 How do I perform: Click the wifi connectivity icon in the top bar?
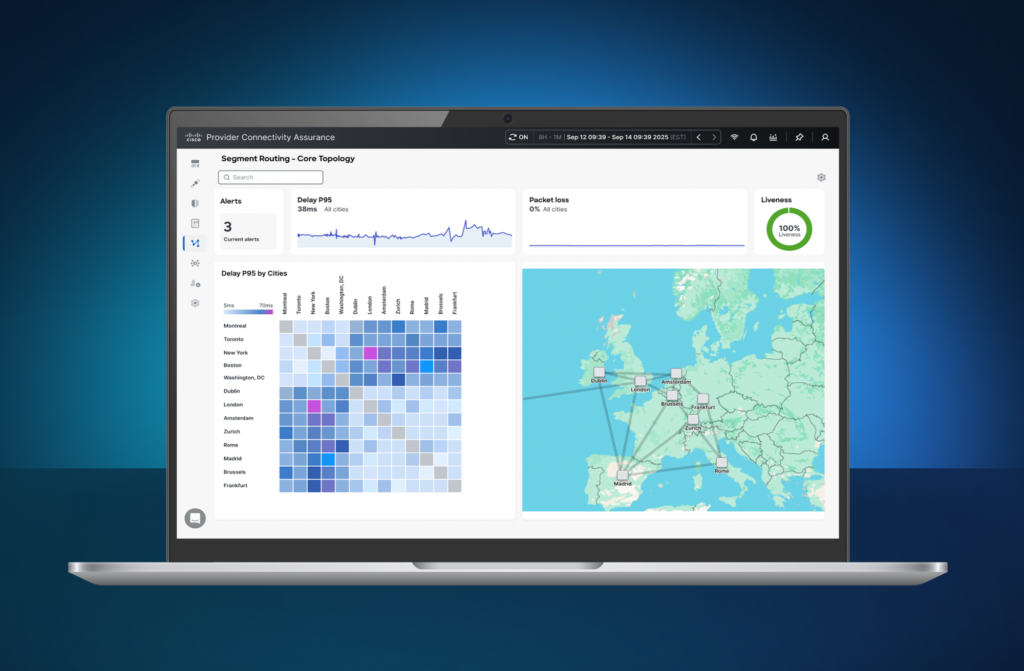tap(733, 137)
